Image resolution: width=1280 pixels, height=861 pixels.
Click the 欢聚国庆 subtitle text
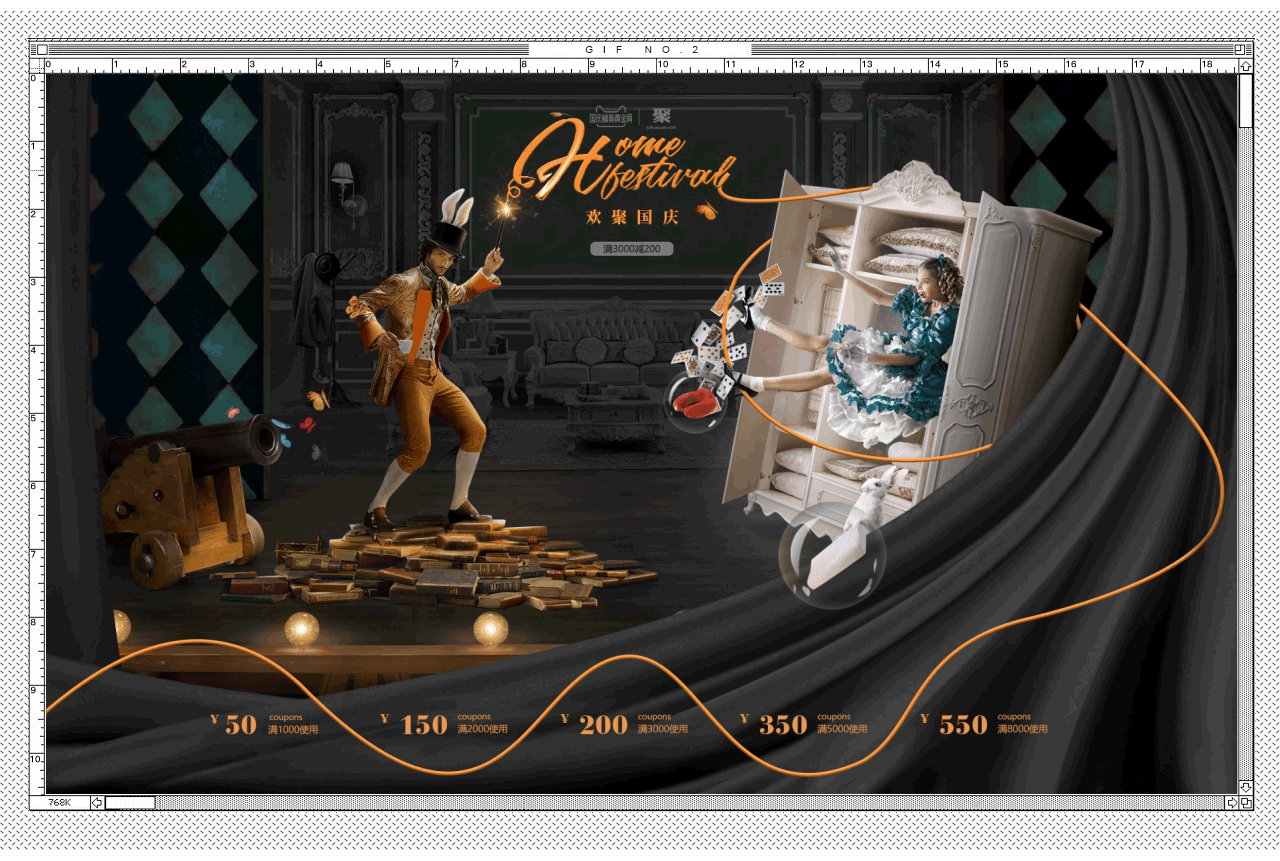click(632, 216)
